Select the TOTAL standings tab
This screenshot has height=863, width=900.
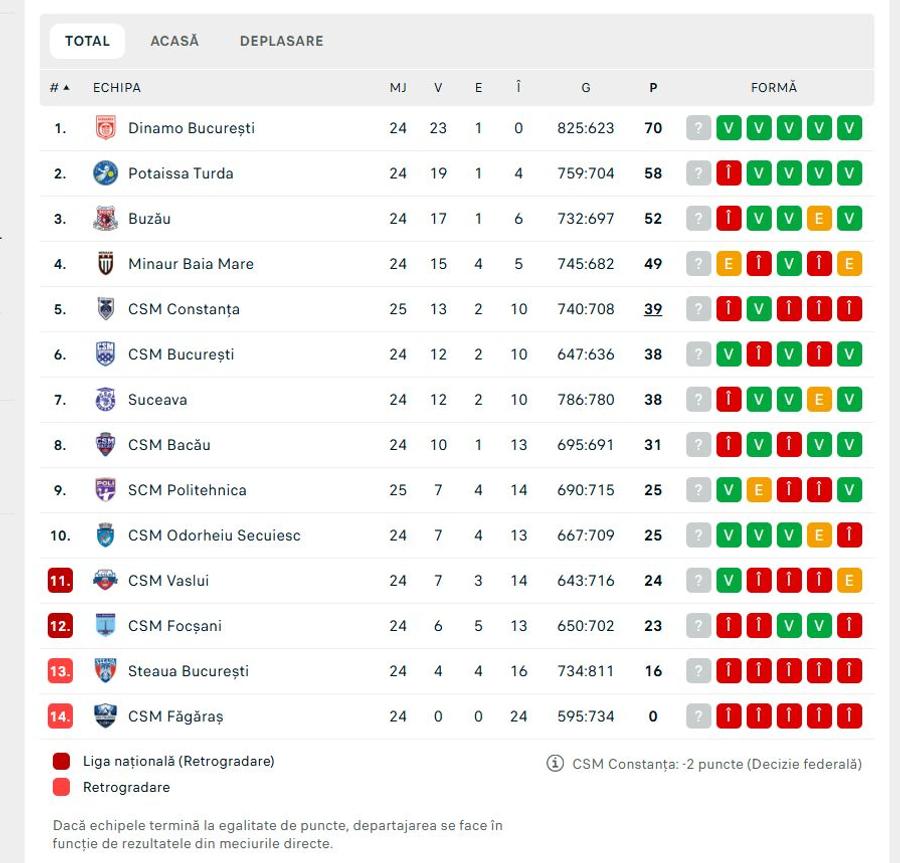click(x=87, y=41)
